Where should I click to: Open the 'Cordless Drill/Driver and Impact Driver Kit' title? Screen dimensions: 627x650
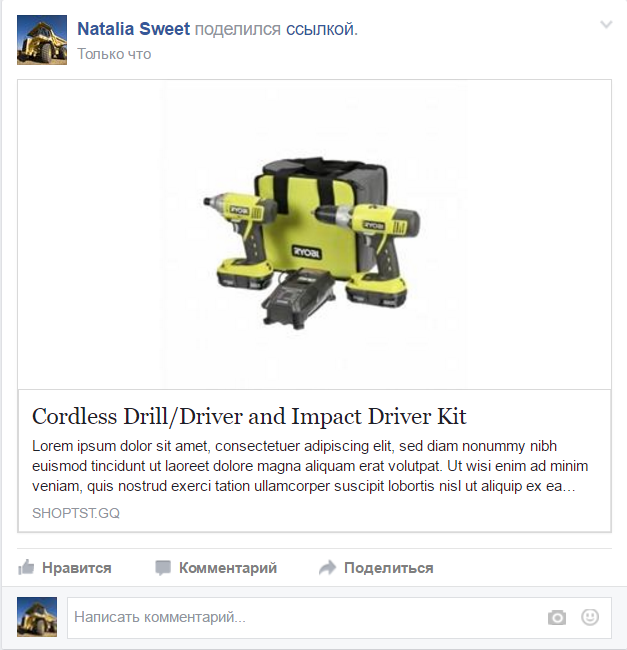coord(249,416)
